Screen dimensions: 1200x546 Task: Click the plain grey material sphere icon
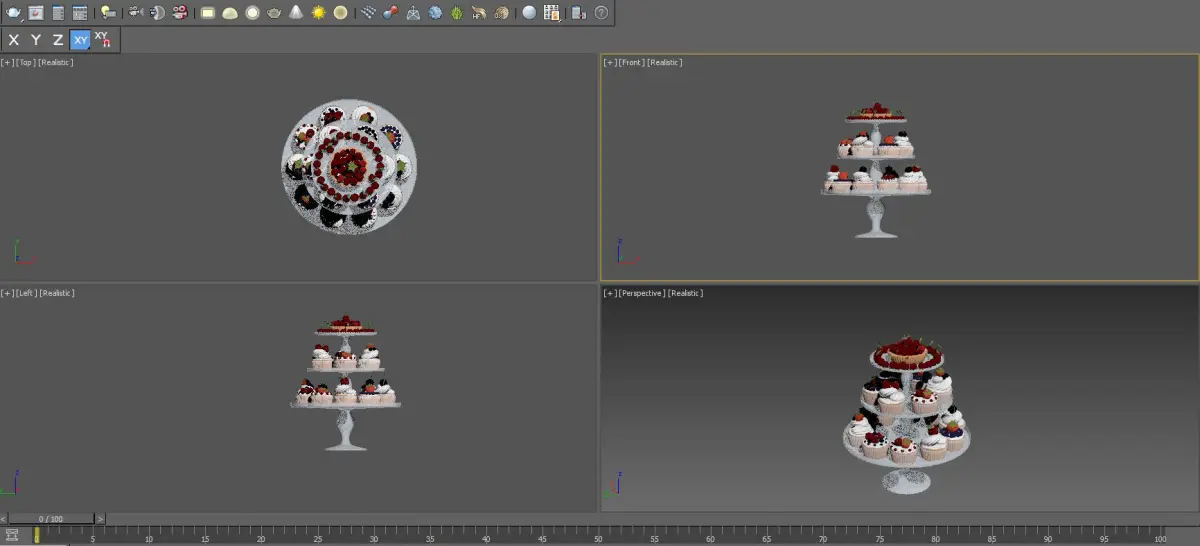click(529, 13)
